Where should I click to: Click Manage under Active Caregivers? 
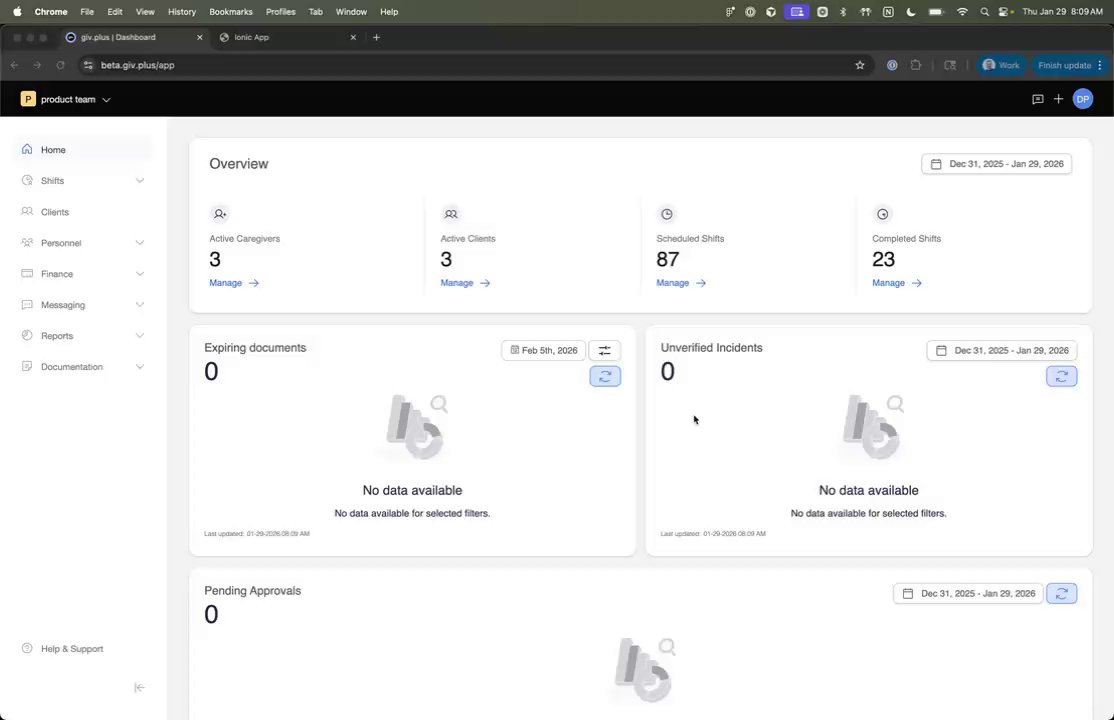234,283
